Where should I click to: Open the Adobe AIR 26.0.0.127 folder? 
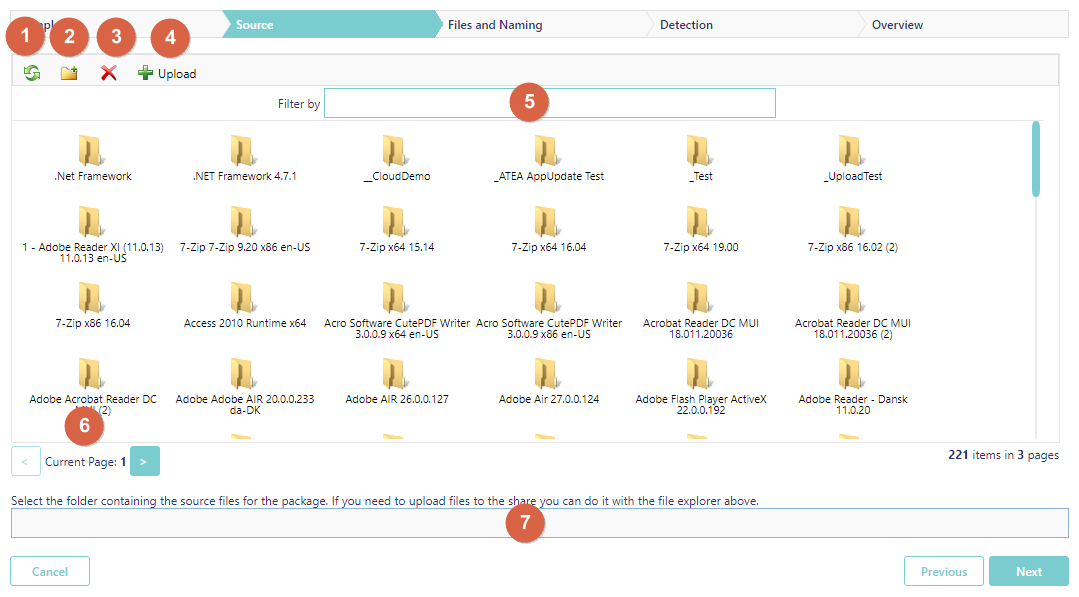point(396,375)
